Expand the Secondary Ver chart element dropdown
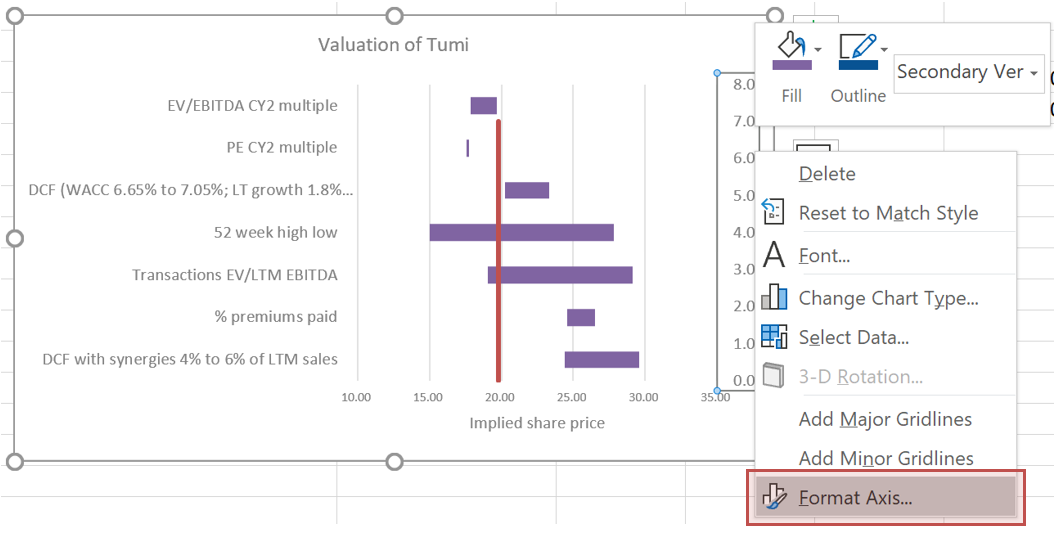This screenshot has width=1058, height=534. [x=1033, y=73]
